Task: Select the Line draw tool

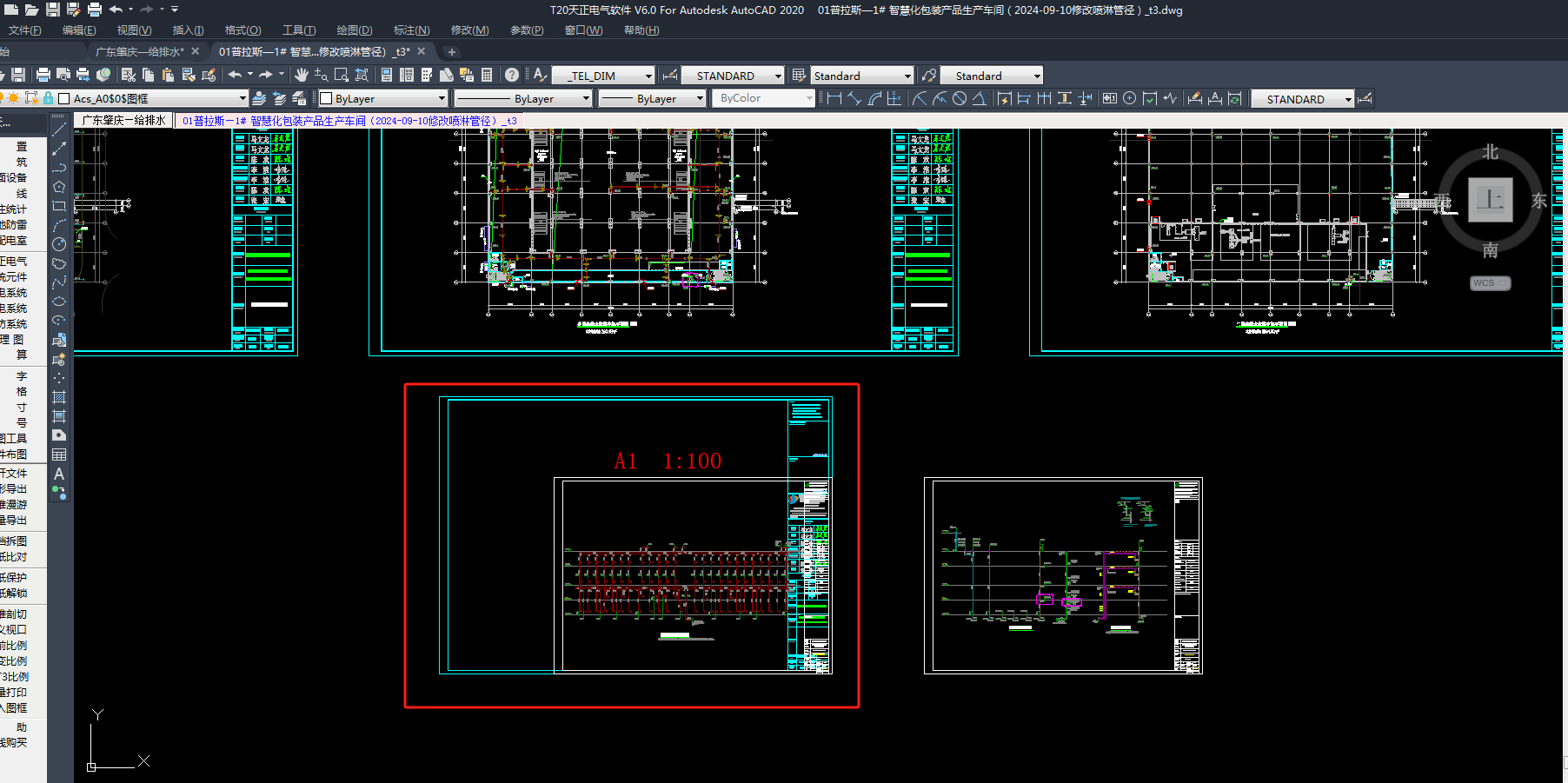Action: [x=59, y=129]
